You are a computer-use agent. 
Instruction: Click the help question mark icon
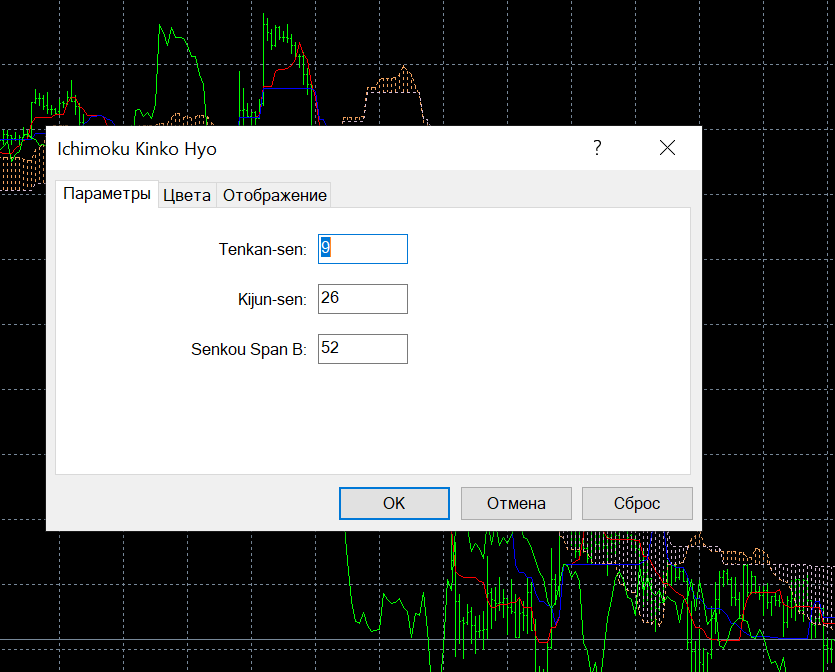point(597,148)
